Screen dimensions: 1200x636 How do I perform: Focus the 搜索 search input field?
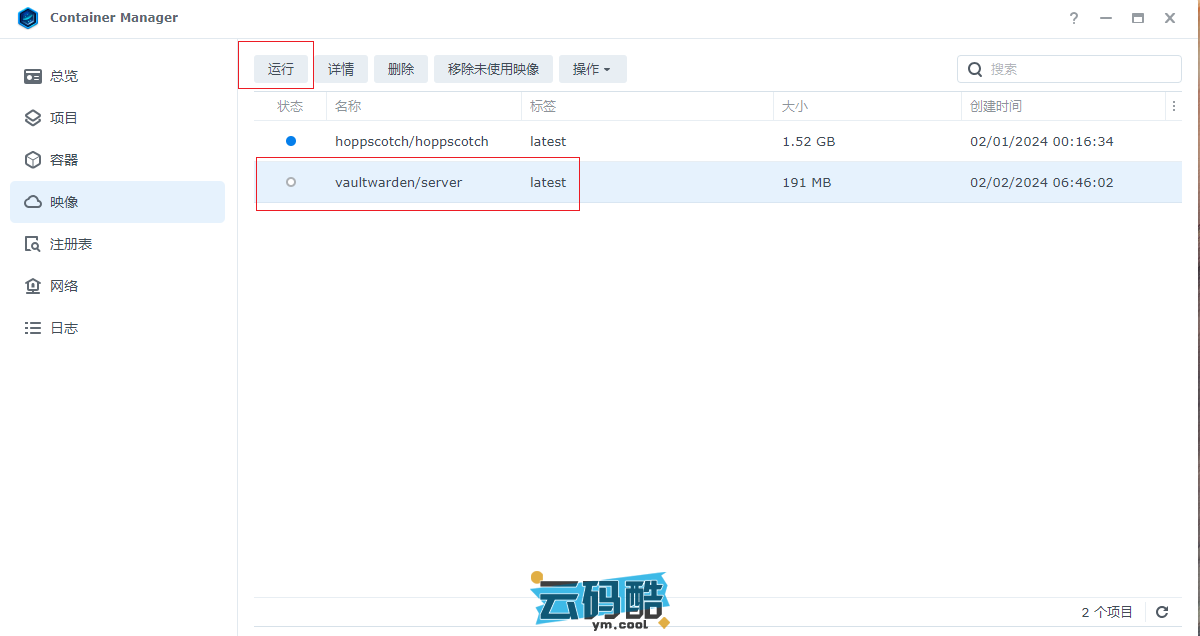[1080, 69]
